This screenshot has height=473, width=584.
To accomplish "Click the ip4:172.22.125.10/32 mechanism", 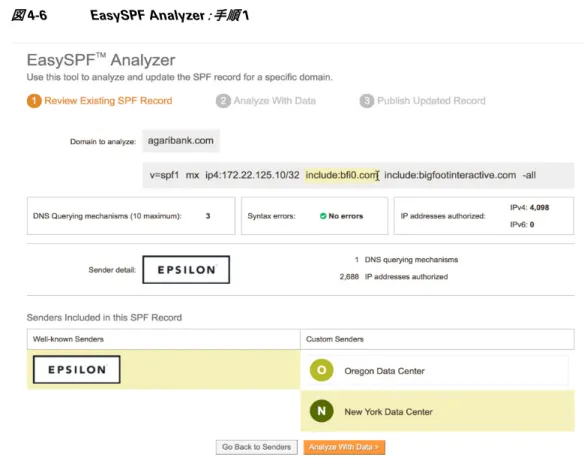I will (252, 175).
